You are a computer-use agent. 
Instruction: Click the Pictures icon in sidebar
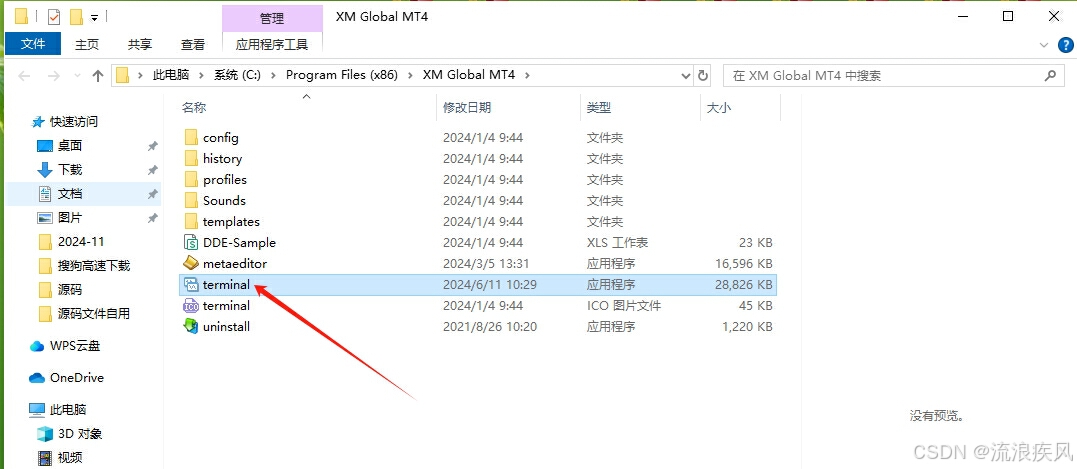[x=45, y=218]
